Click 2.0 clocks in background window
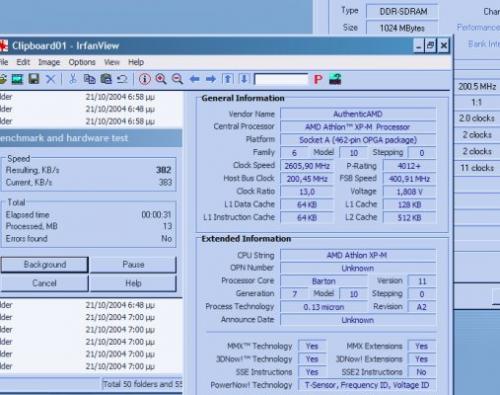 [477, 118]
